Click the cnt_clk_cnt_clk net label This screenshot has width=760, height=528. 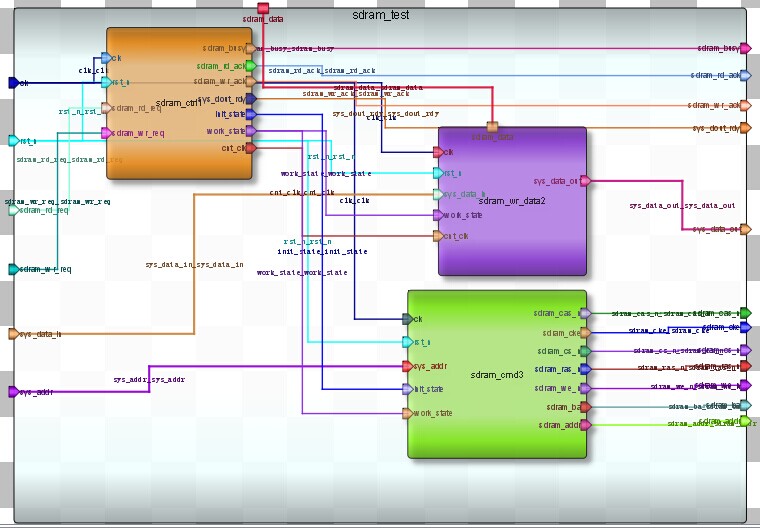click(x=302, y=192)
